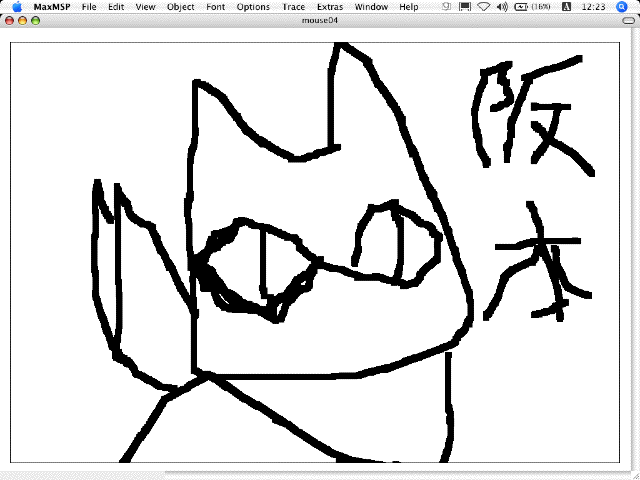Close the mouse04 window

click(x=9, y=21)
